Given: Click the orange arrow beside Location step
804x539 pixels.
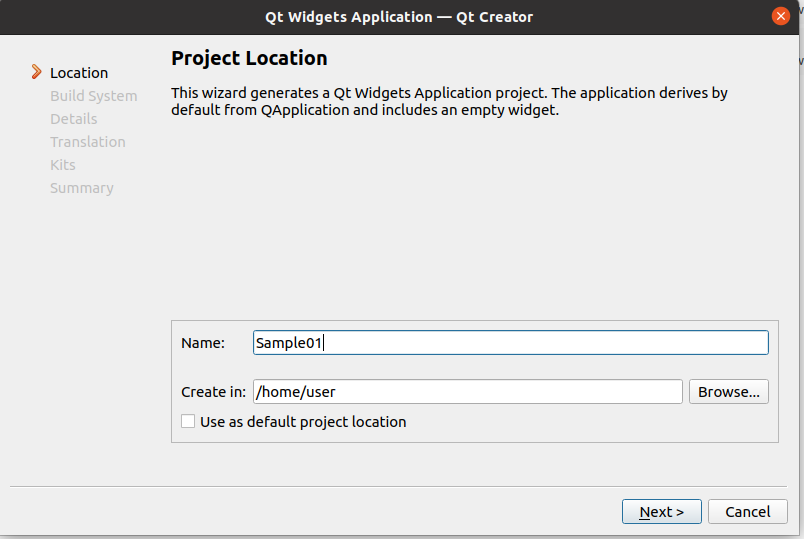Looking at the screenshot, I should click(x=37, y=72).
